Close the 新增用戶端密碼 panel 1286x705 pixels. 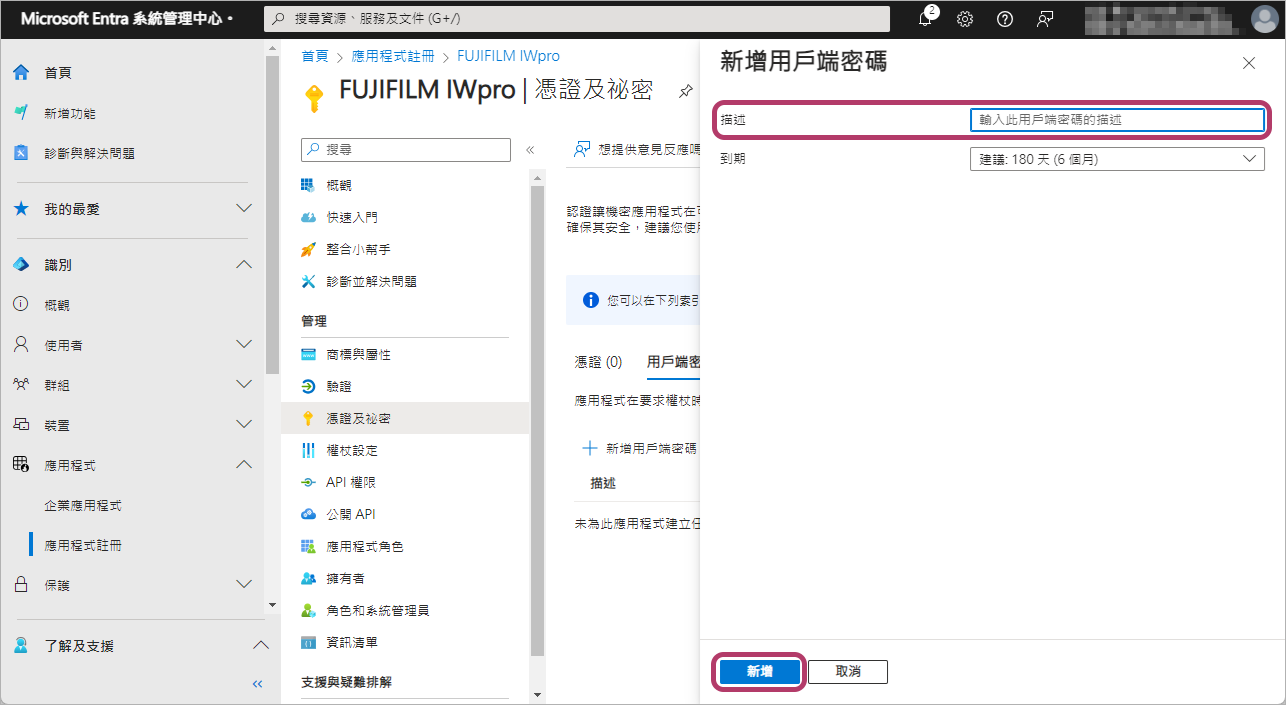click(1248, 63)
